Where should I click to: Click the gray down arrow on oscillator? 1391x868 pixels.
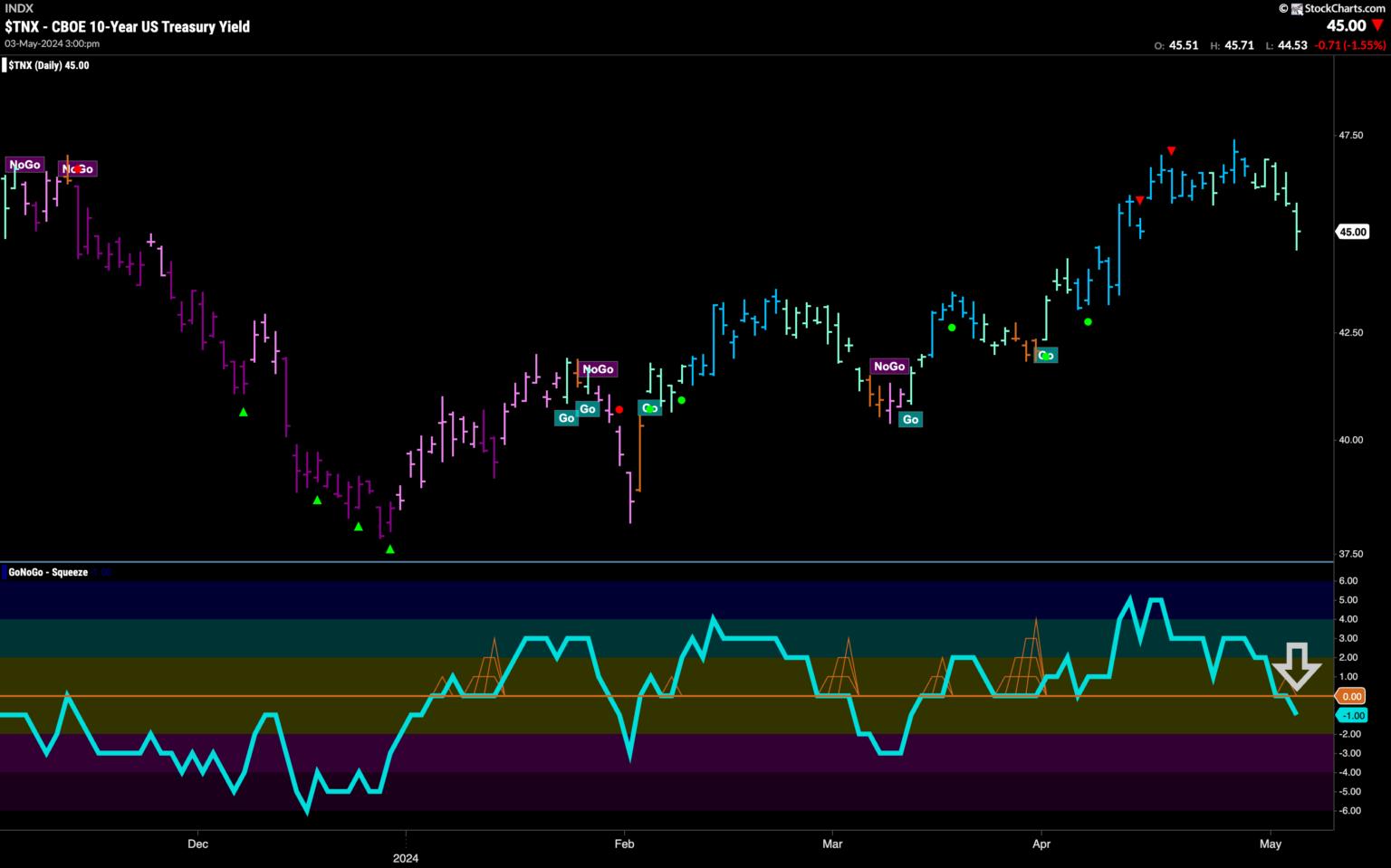1297,668
